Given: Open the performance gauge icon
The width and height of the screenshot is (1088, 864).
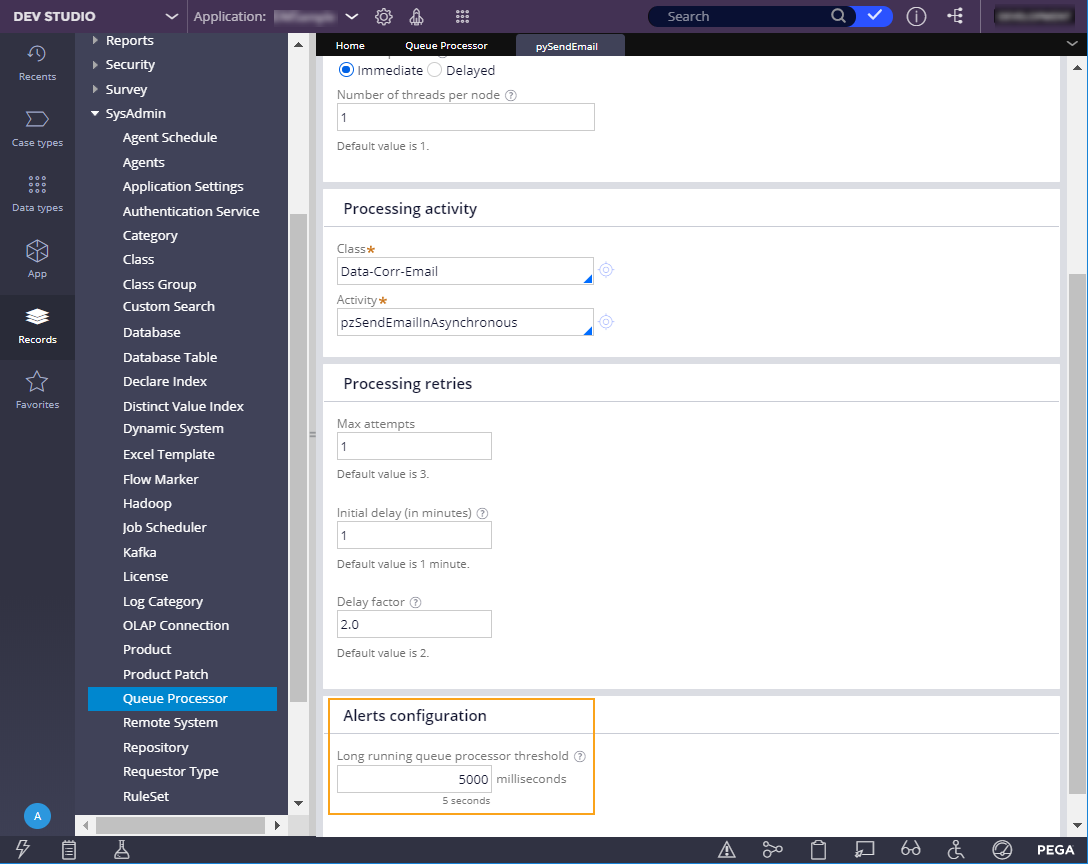Looking at the screenshot, I should click(1002, 849).
